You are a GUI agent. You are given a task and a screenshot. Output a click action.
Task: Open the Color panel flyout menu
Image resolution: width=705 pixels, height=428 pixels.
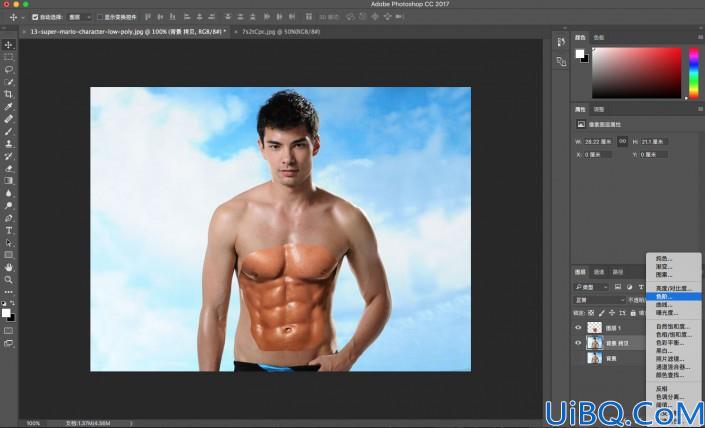701,37
